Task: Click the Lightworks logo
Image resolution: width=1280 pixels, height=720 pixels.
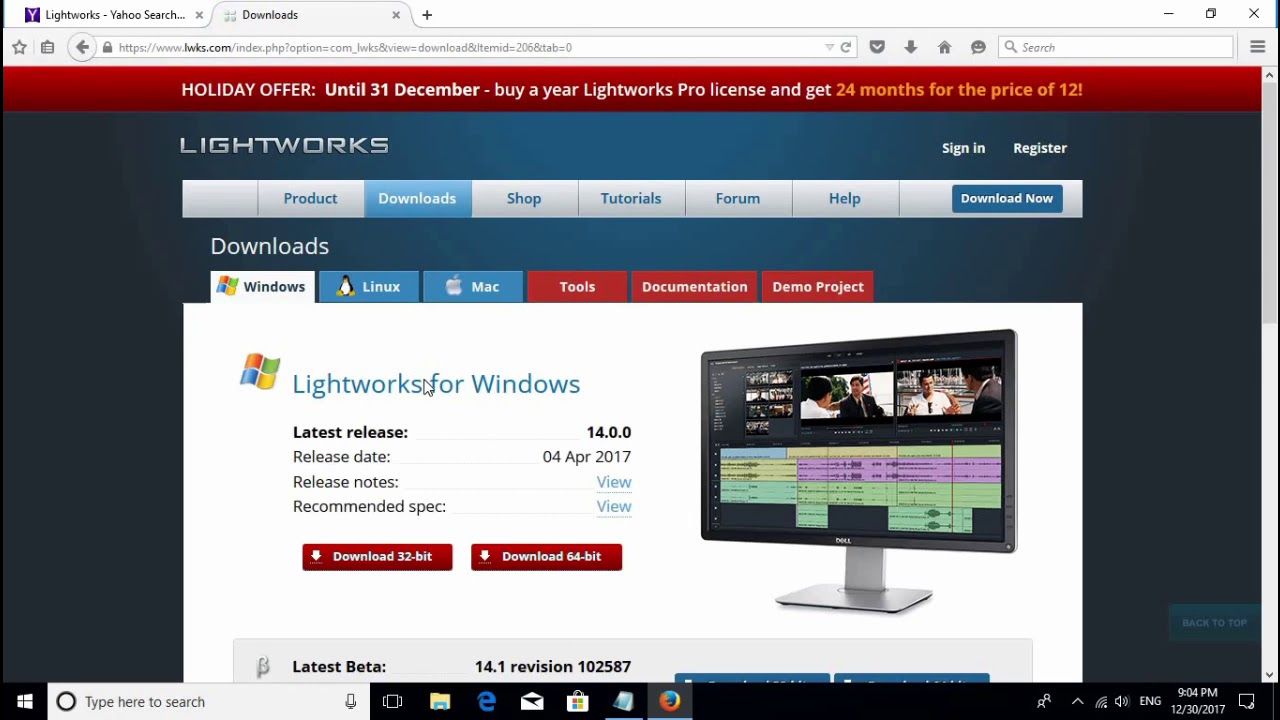Action: coord(284,145)
